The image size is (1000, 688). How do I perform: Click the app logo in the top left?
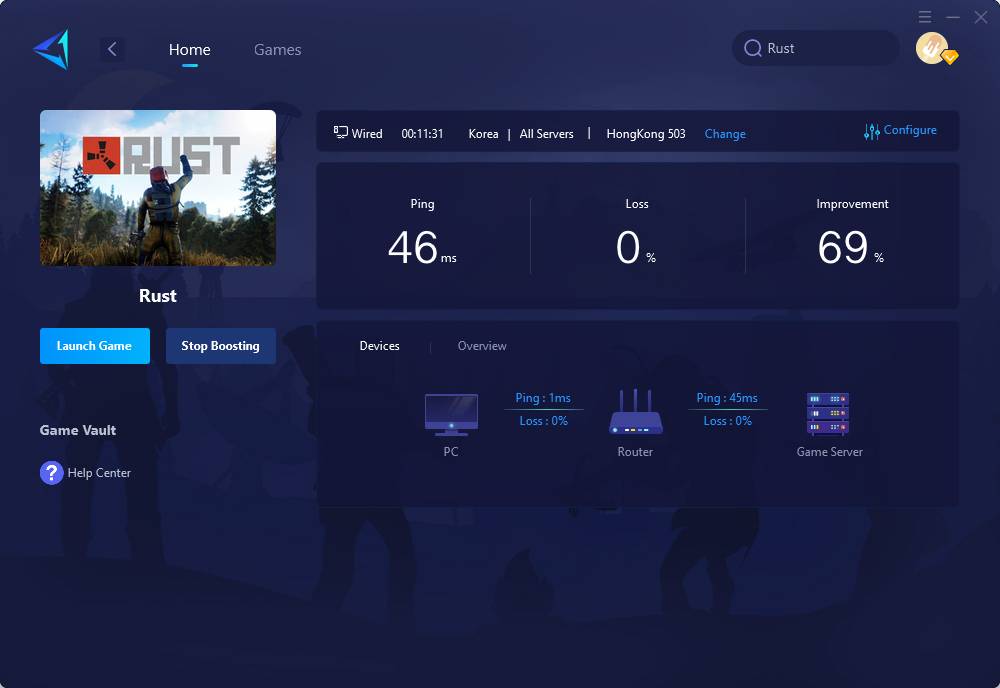(51, 49)
